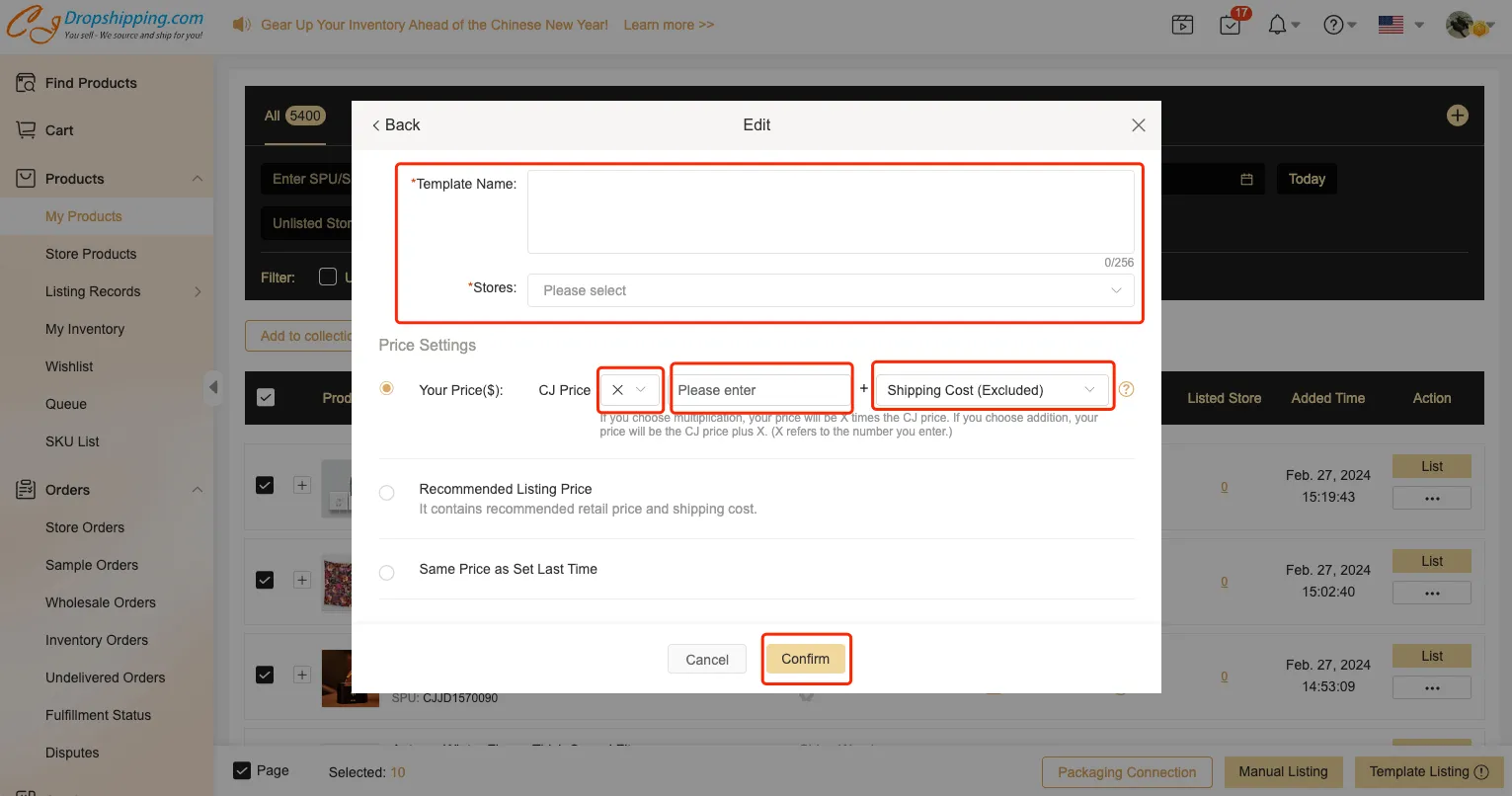1512x796 pixels.
Task: Open Store Orders in sidebar
Action: click(x=85, y=527)
